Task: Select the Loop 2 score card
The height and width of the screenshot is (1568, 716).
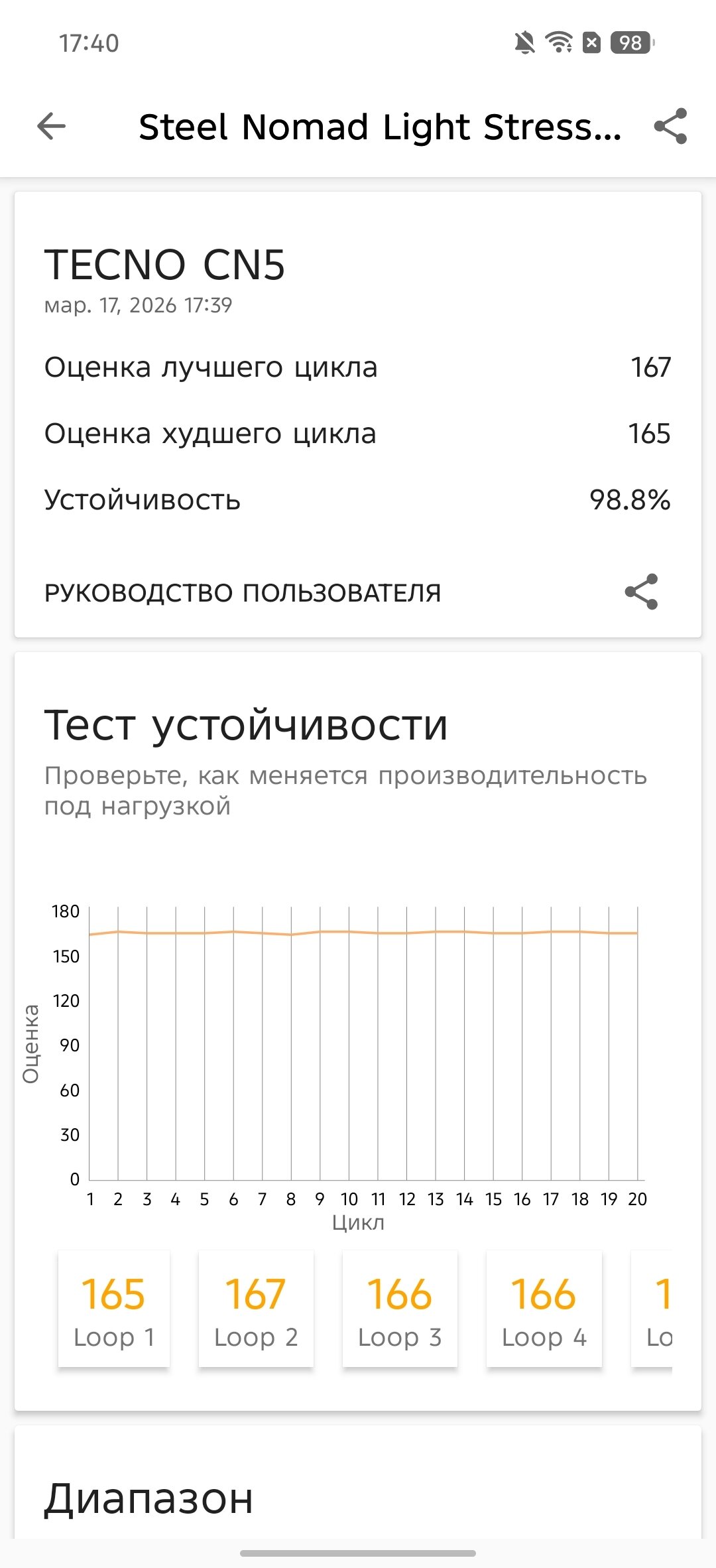Action: [256, 1308]
